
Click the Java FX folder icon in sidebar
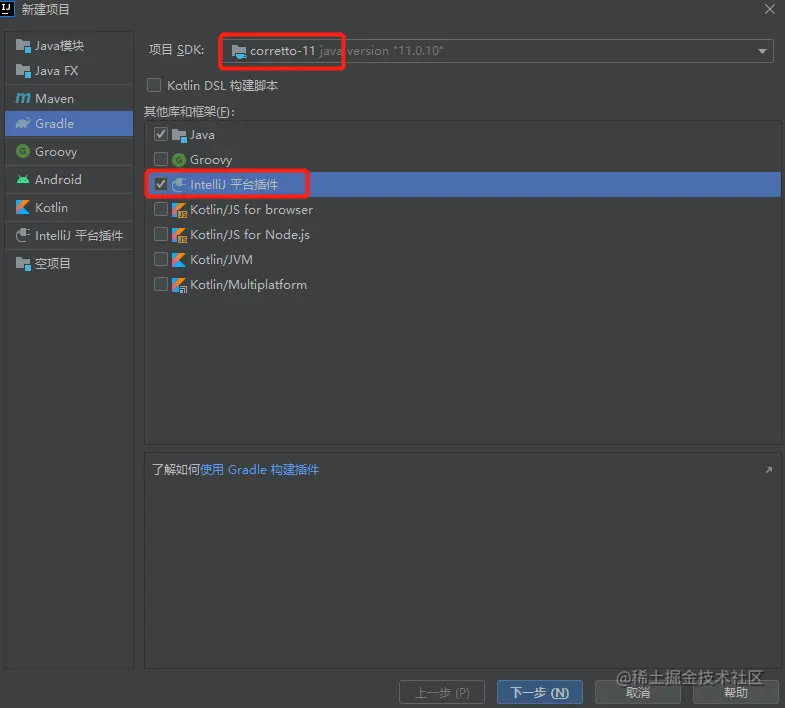point(23,71)
